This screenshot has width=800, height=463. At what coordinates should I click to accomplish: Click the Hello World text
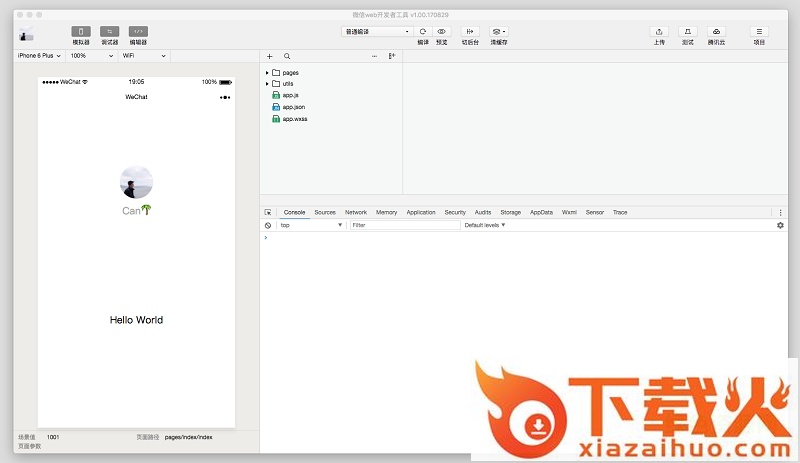click(136, 320)
